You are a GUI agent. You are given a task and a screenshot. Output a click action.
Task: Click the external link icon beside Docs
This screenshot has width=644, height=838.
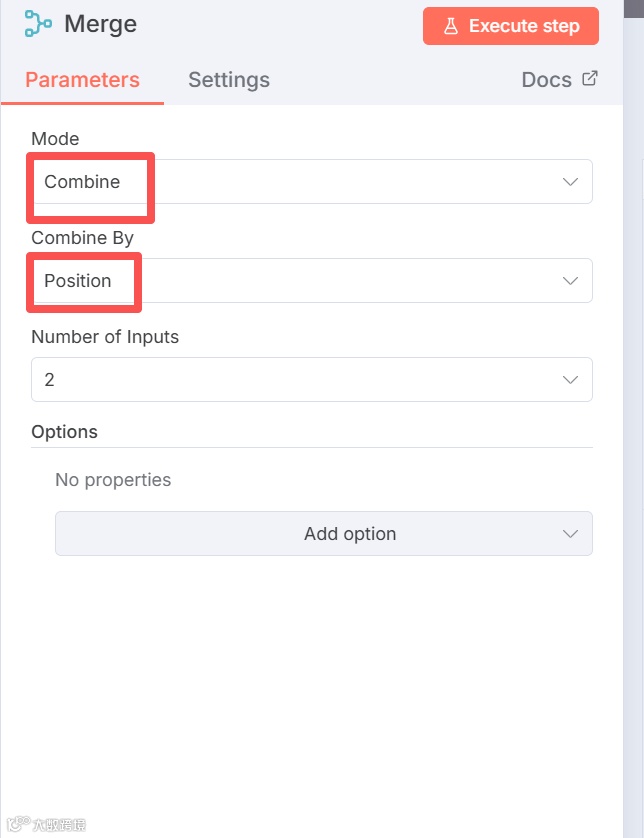click(x=590, y=78)
